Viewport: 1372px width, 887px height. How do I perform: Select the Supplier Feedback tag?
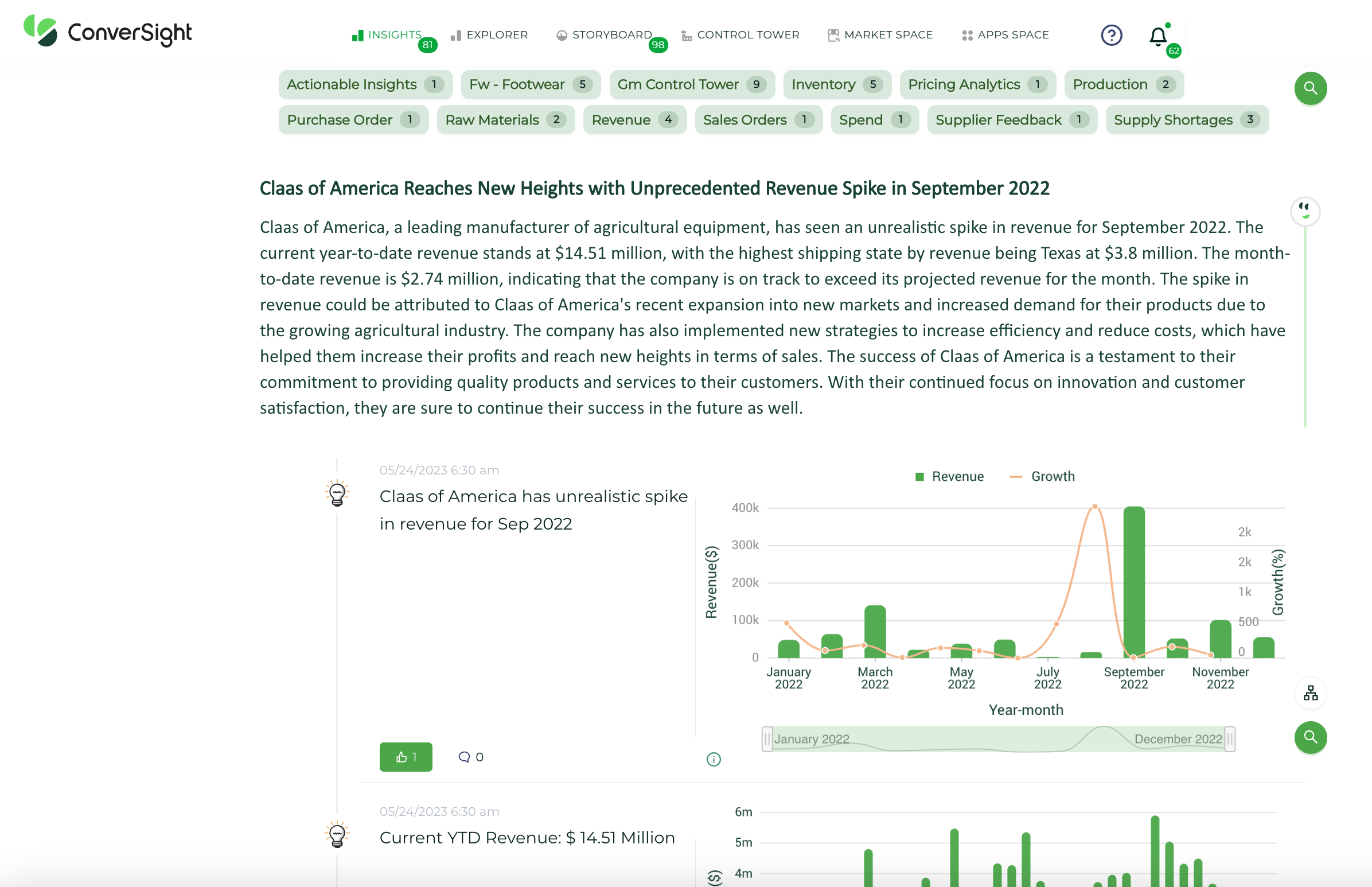coord(1012,120)
